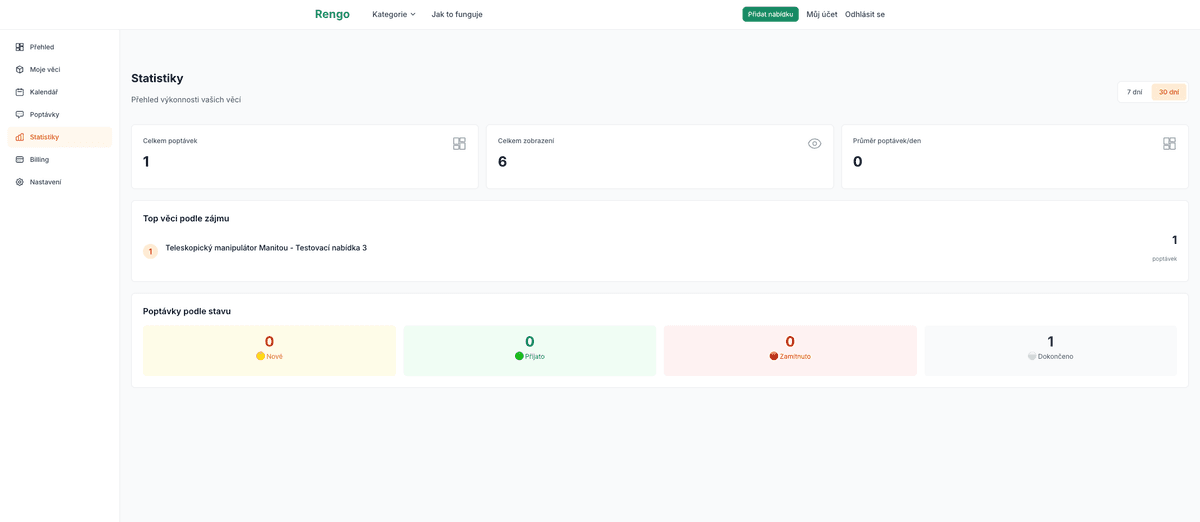This screenshot has width=1200, height=522.
Task: Go to Můj účet
Action: tap(821, 14)
